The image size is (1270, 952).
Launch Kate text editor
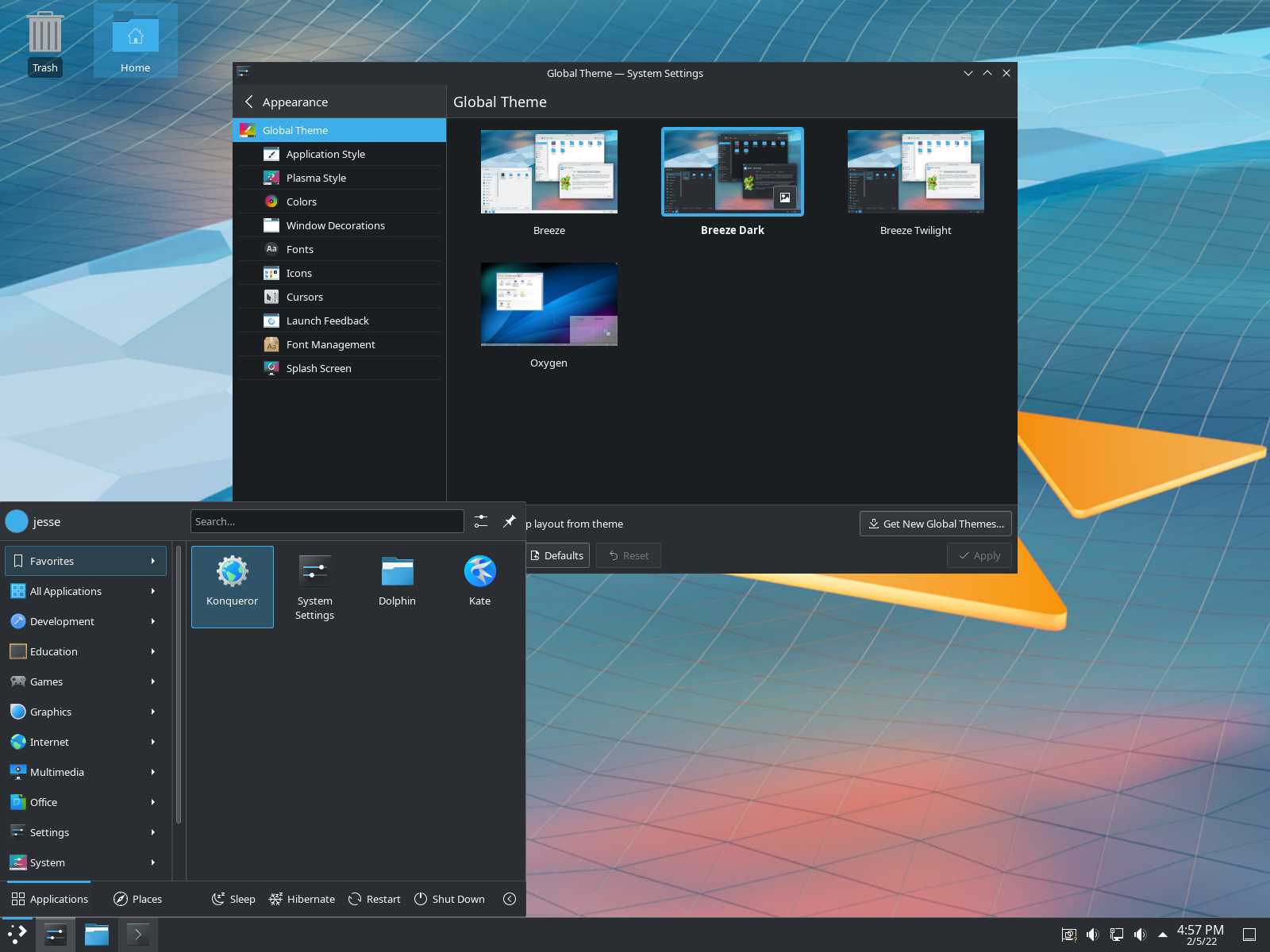[x=480, y=587]
